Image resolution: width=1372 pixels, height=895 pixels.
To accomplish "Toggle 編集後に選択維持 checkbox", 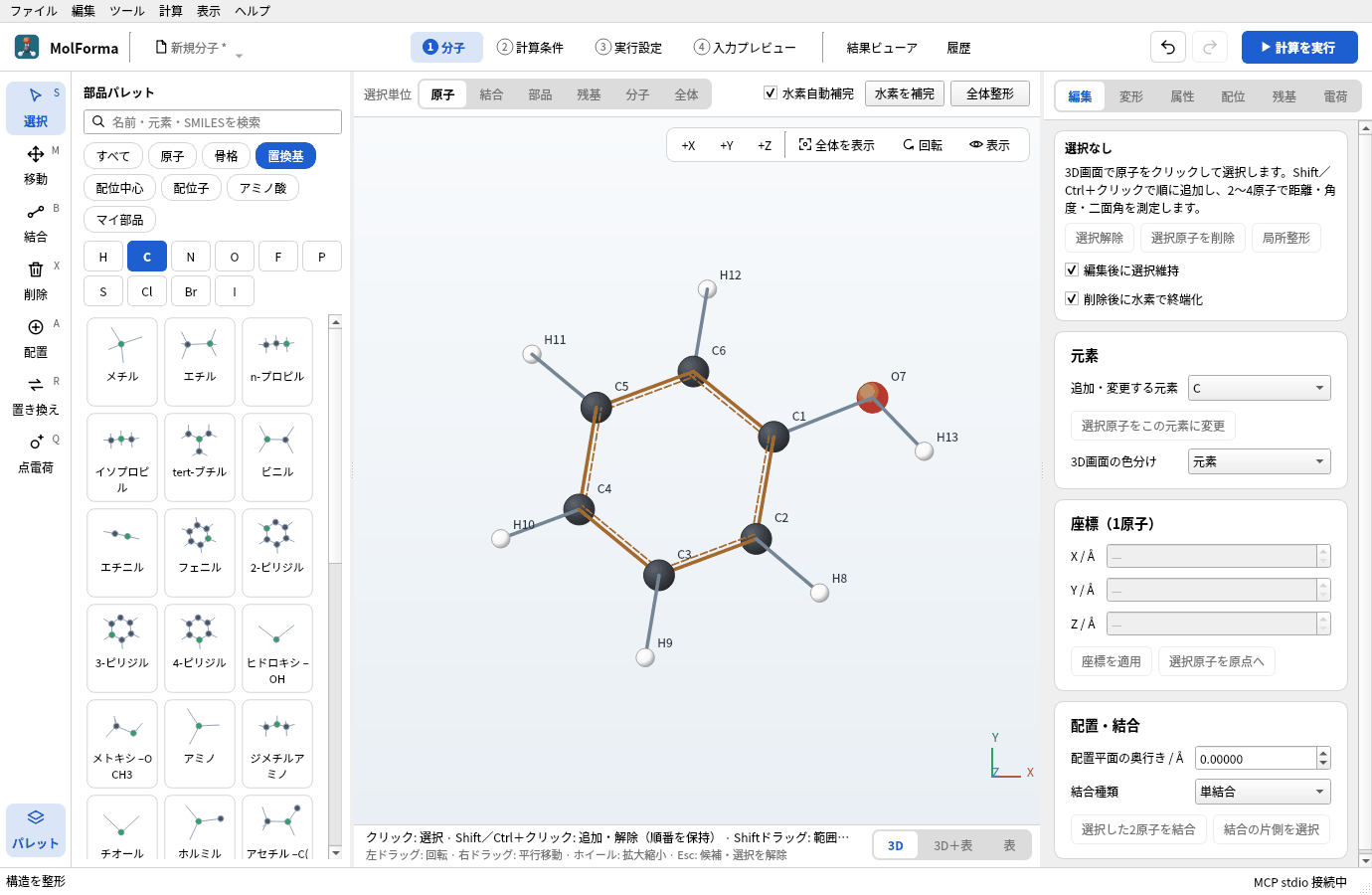I will [x=1072, y=269].
